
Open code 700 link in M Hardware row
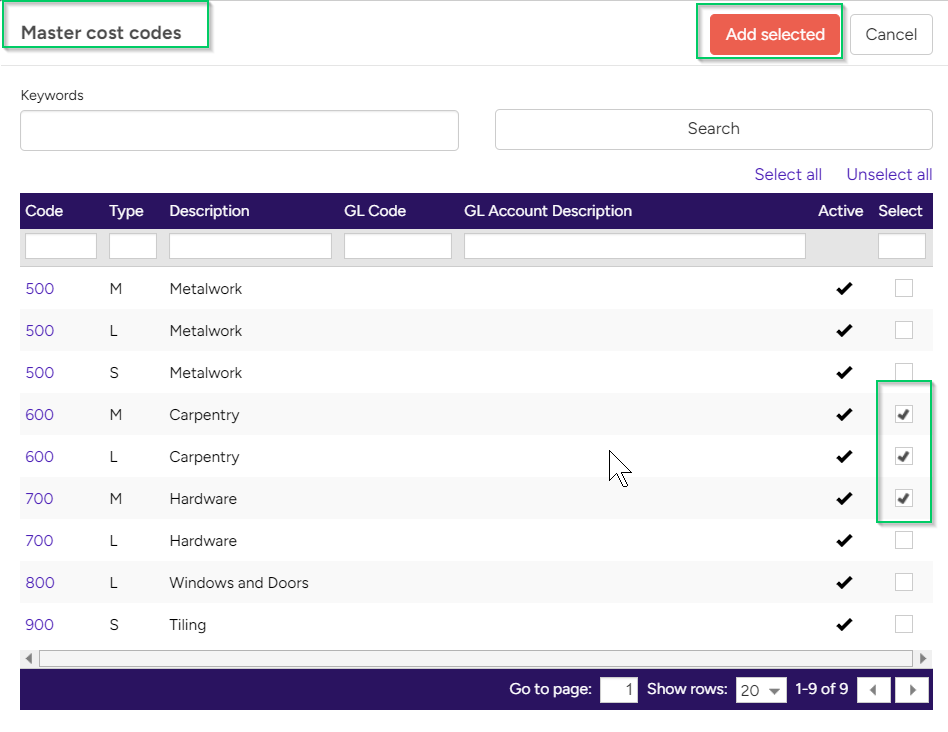(39, 499)
